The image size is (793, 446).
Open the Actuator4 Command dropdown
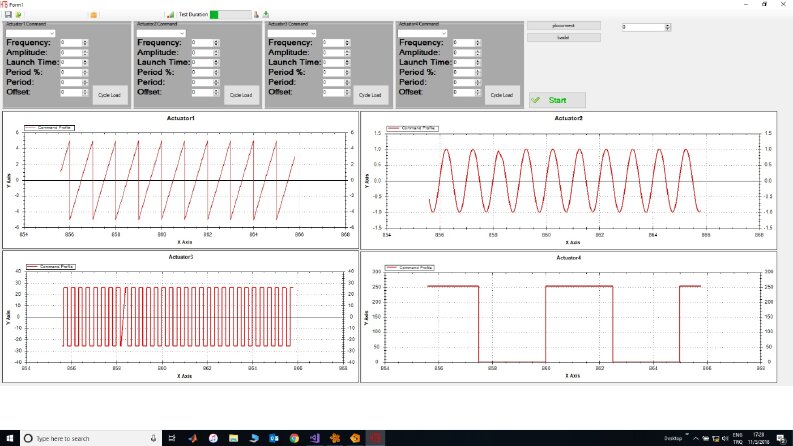422,33
